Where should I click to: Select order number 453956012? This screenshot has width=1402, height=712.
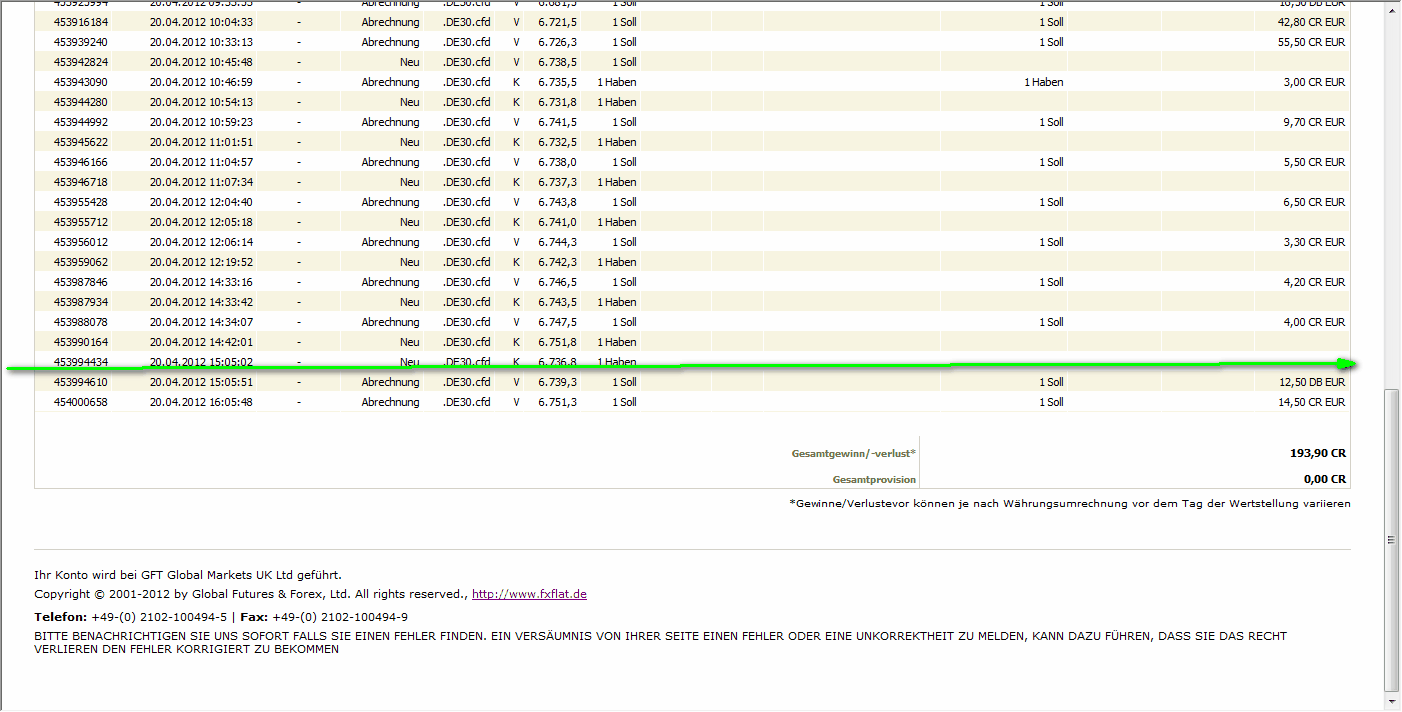pyautogui.click(x=81, y=242)
